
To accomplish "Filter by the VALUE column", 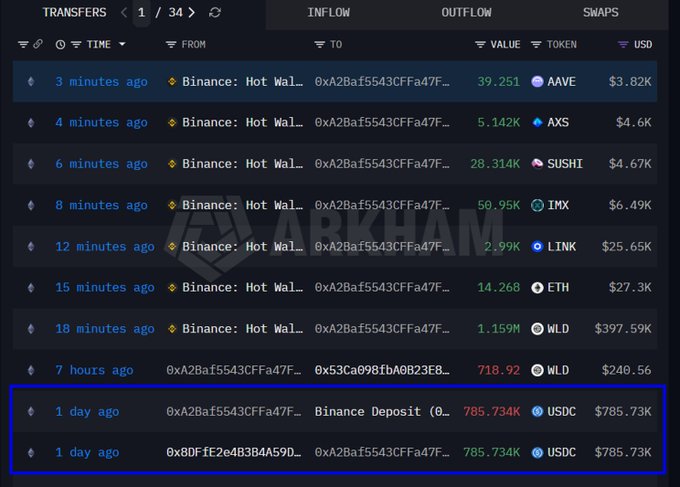I will point(480,44).
